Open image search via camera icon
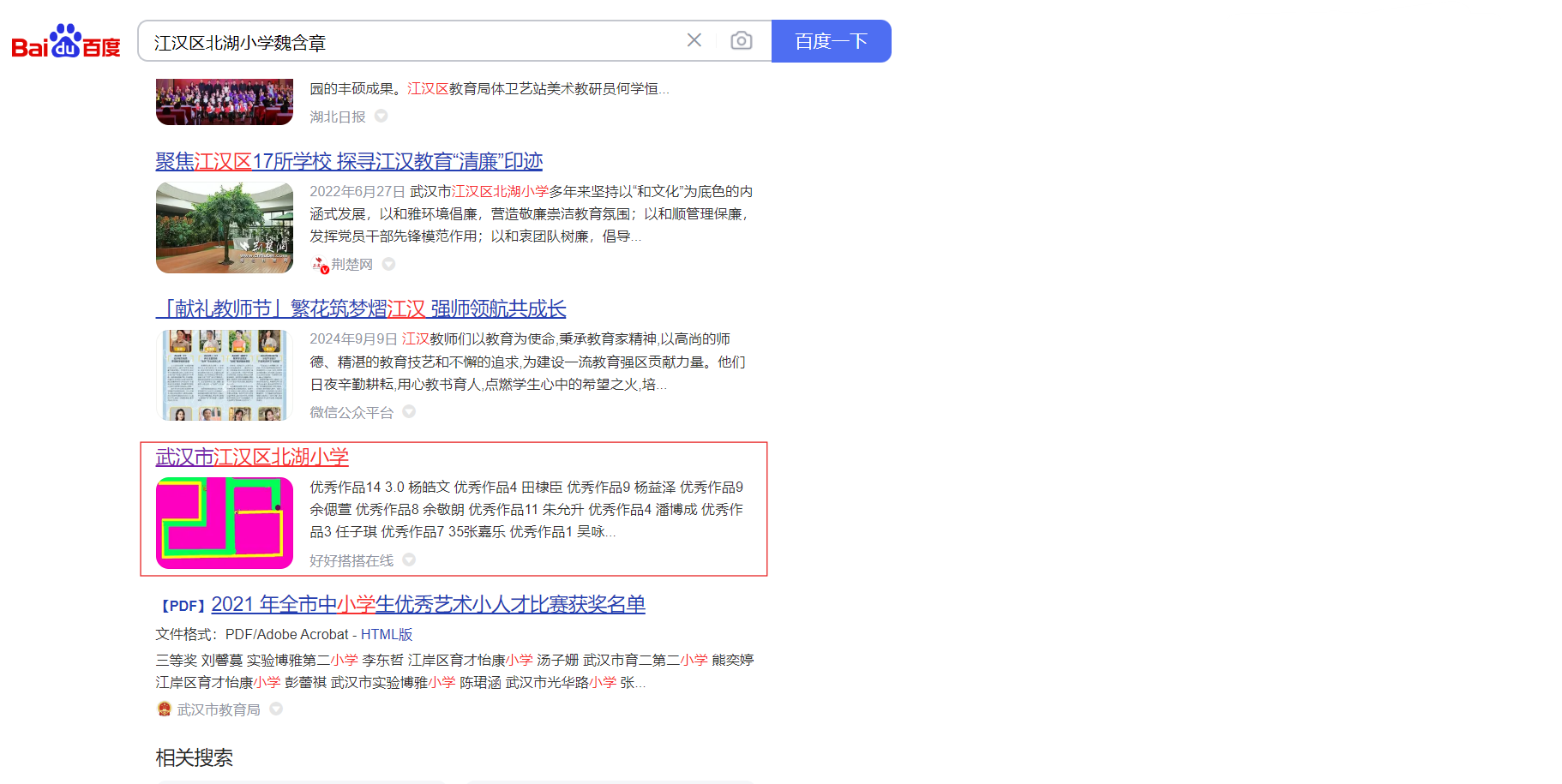Screen dimensions: 1562x784 tap(742, 40)
